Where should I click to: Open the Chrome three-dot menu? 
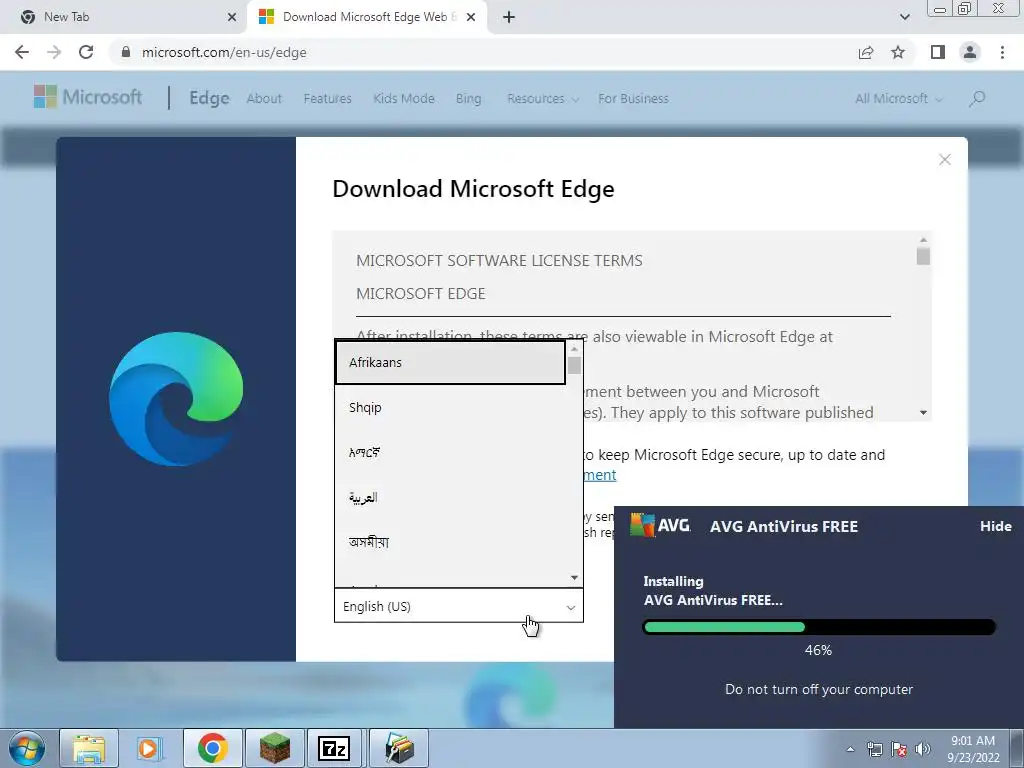coord(1002,52)
